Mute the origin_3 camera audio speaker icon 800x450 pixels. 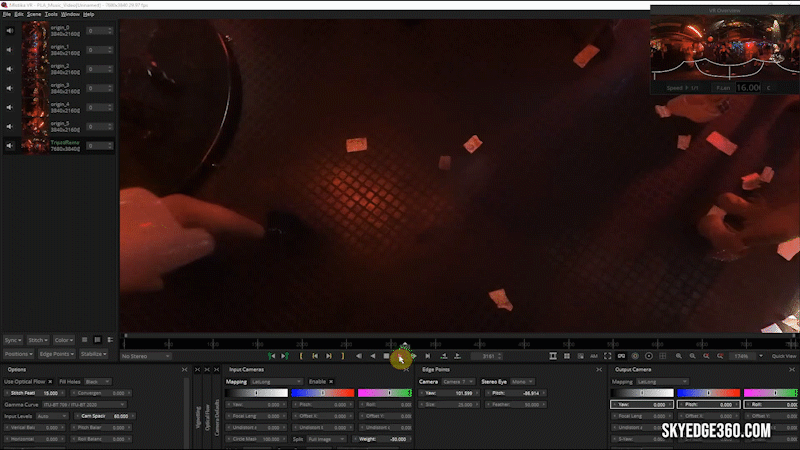(10, 88)
